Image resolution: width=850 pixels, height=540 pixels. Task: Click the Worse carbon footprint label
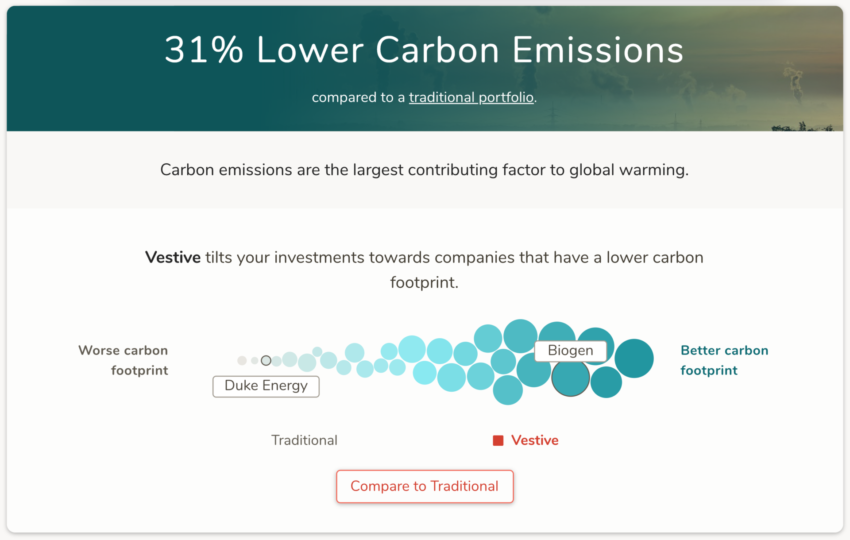coord(123,361)
